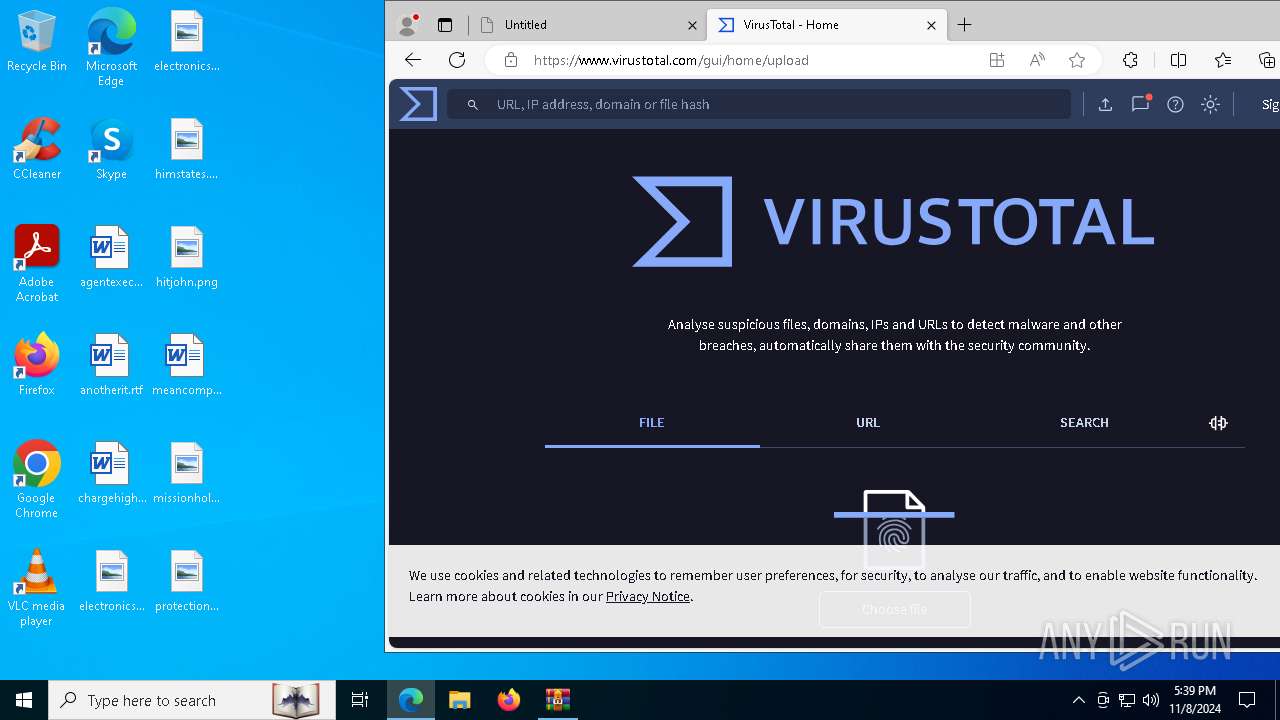The height and width of the screenshot is (720, 1280).
Task: Click the monitor icon beside SEARCH tab
Action: click(x=1218, y=423)
